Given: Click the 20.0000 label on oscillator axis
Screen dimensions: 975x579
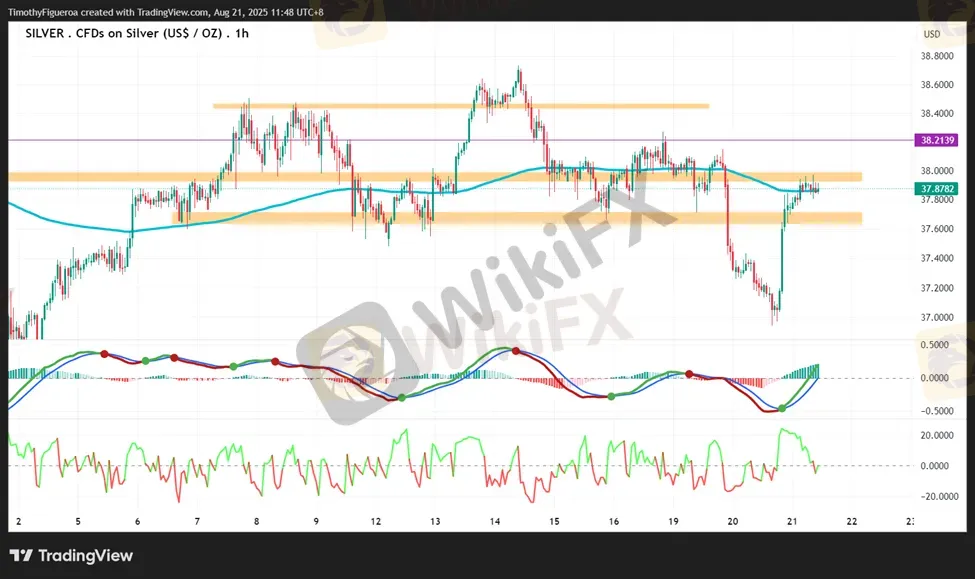Looking at the screenshot, I should (x=936, y=435).
